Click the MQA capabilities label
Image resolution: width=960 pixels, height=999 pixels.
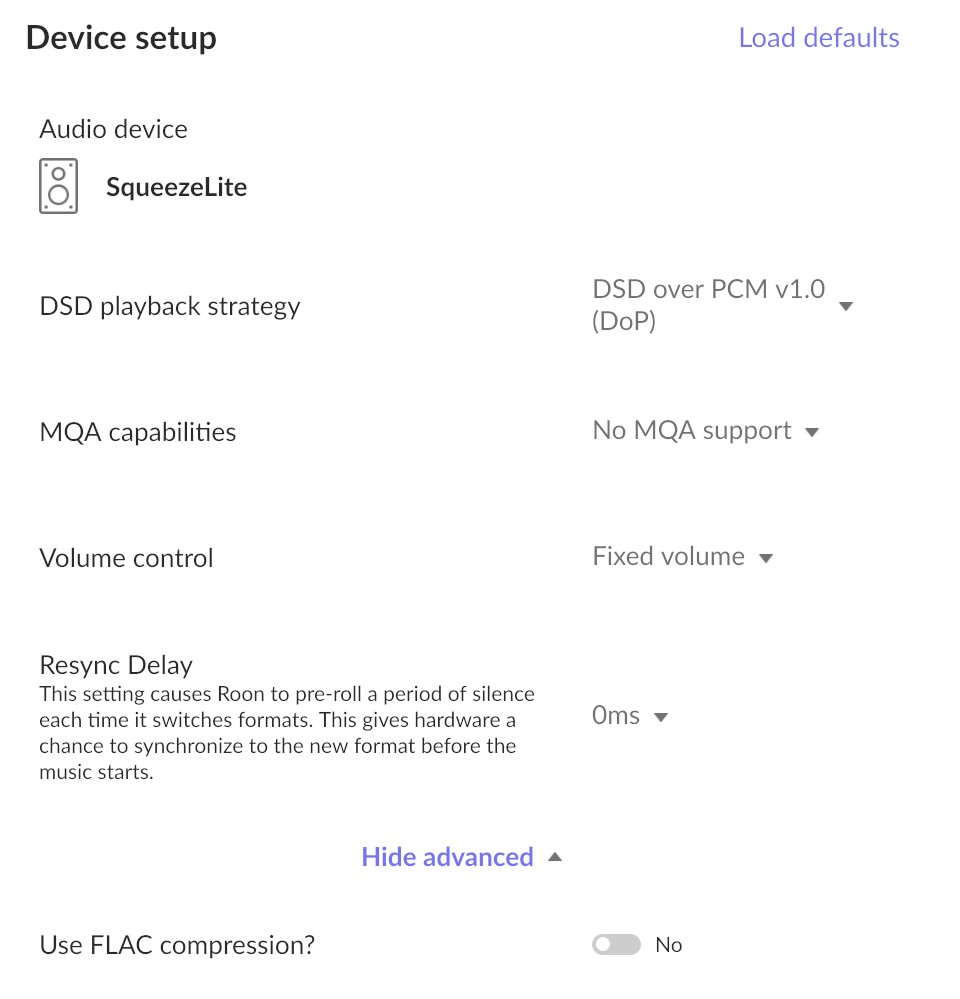pyautogui.click(x=138, y=433)
